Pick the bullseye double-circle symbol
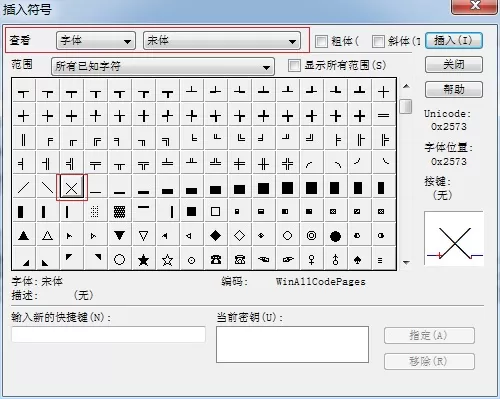Screen dimensions: 500x399 [x=312, y=236]
